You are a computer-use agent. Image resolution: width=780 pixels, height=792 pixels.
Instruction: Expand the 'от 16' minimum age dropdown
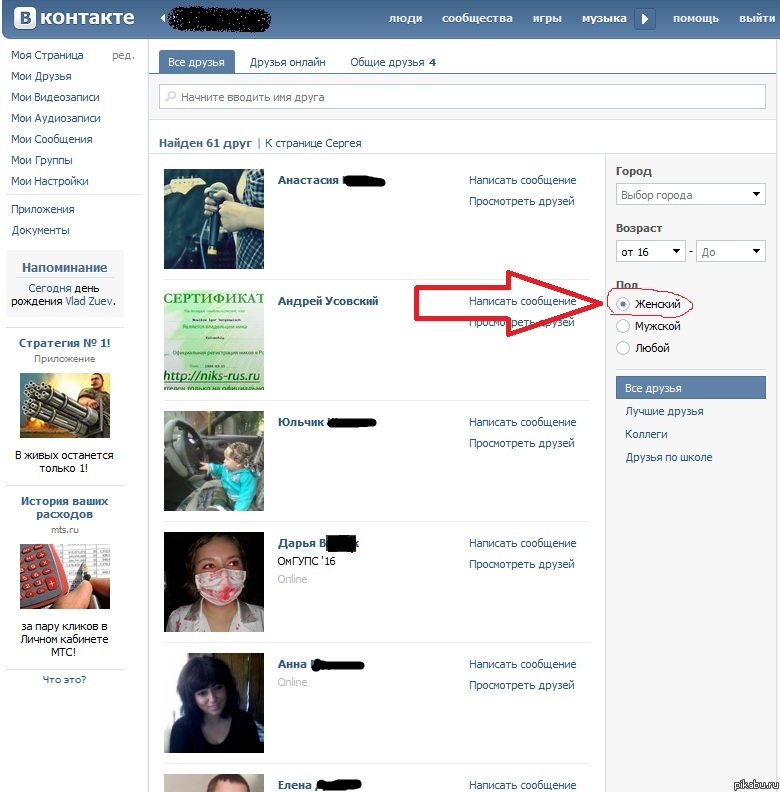[x=650, y=252]
